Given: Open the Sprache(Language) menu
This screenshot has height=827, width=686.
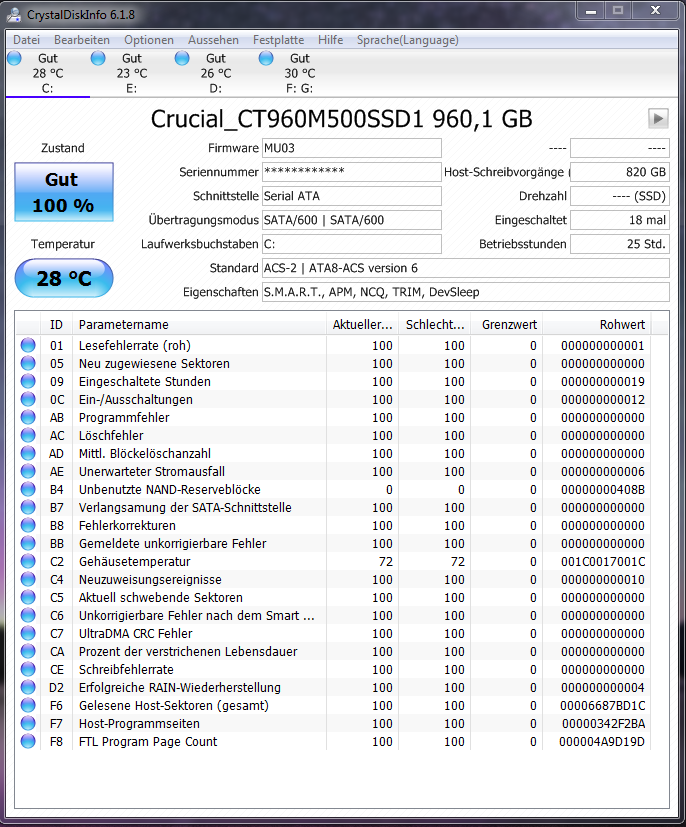Looking at the screenshot, I should pos(408,40).
